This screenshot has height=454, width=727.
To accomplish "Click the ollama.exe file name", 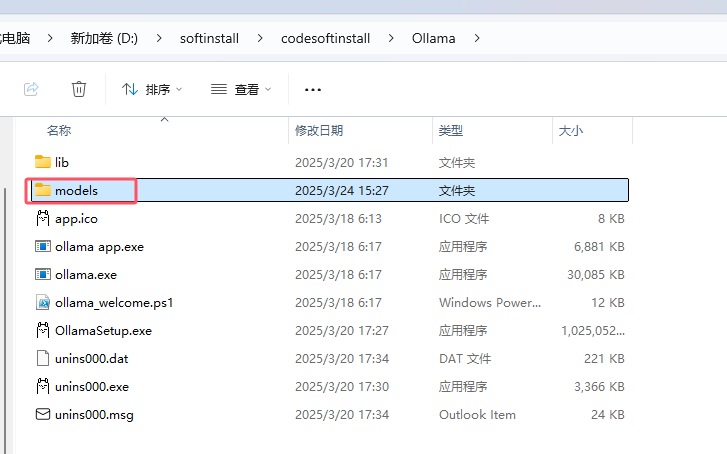I will (x=86, y=275).
